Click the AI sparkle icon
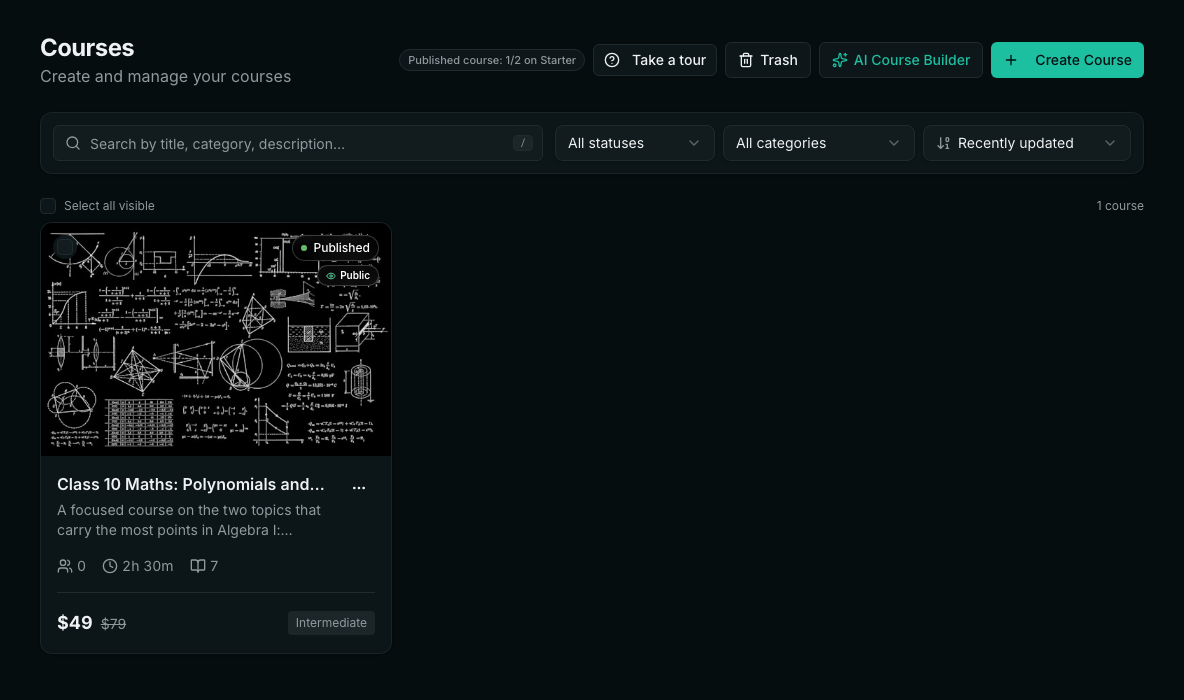Viewport: 1184px width, 700px height. pos(839,60)
